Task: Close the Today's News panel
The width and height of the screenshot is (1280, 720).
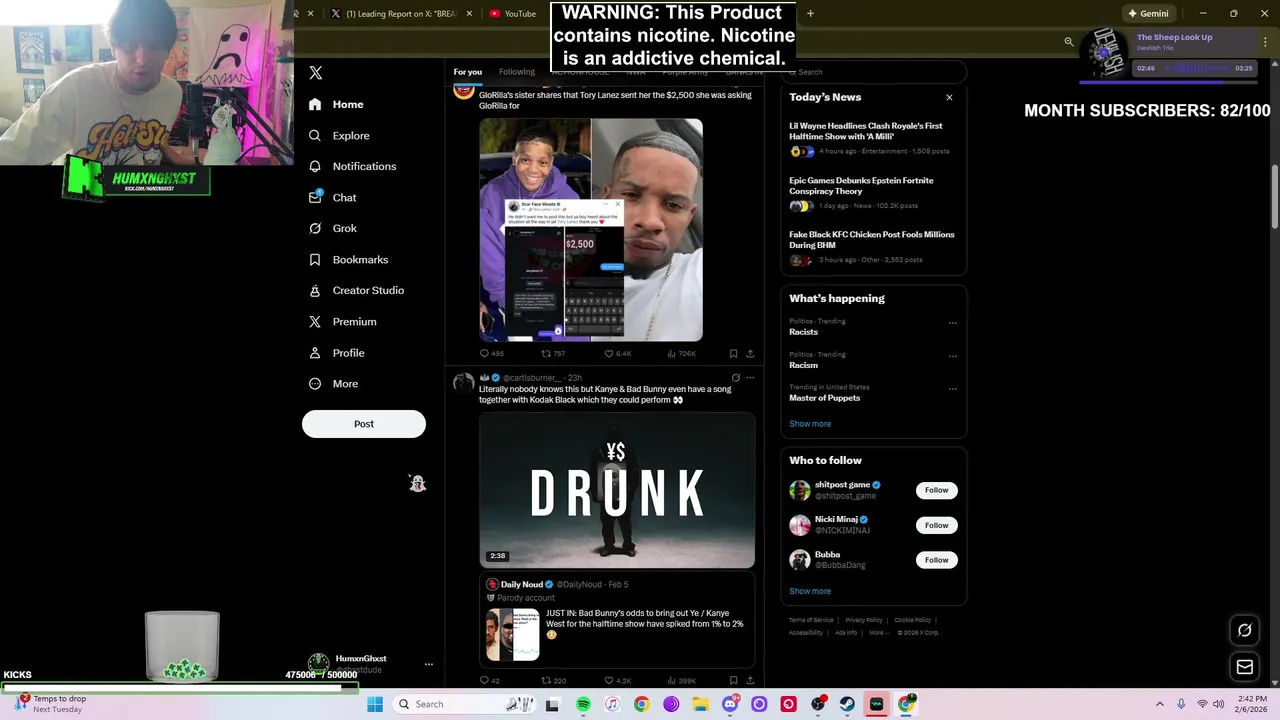Action: [949, 97]
